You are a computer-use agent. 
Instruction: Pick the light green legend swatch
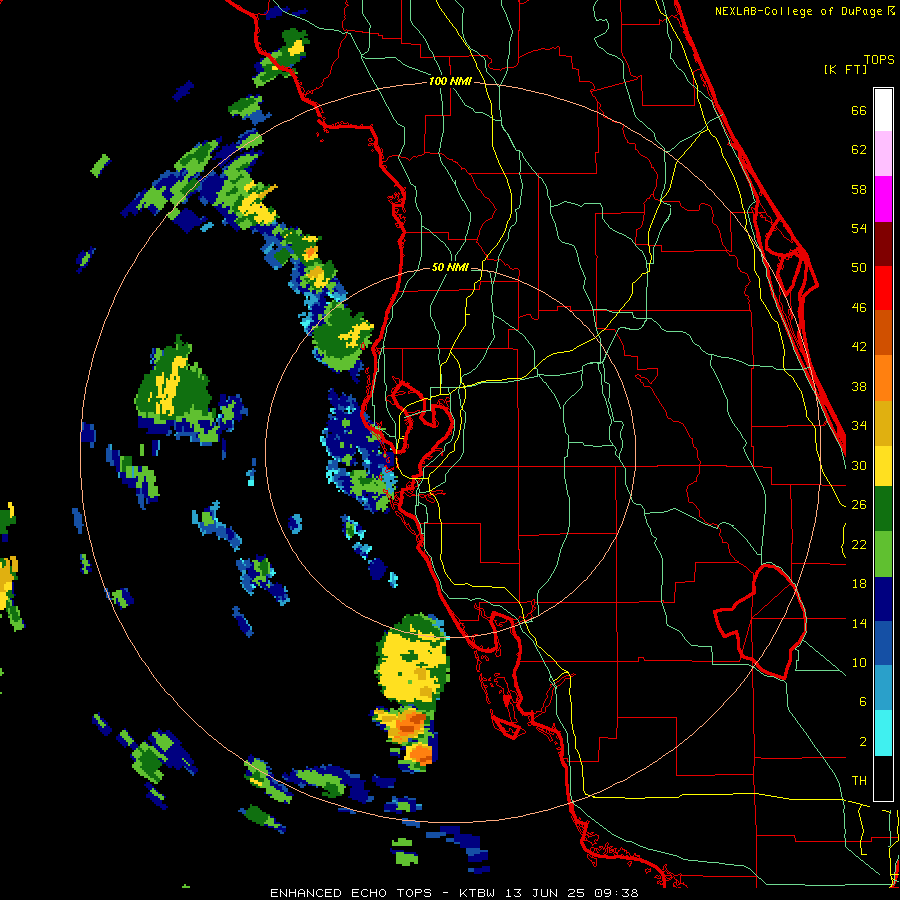click(883, 554)
